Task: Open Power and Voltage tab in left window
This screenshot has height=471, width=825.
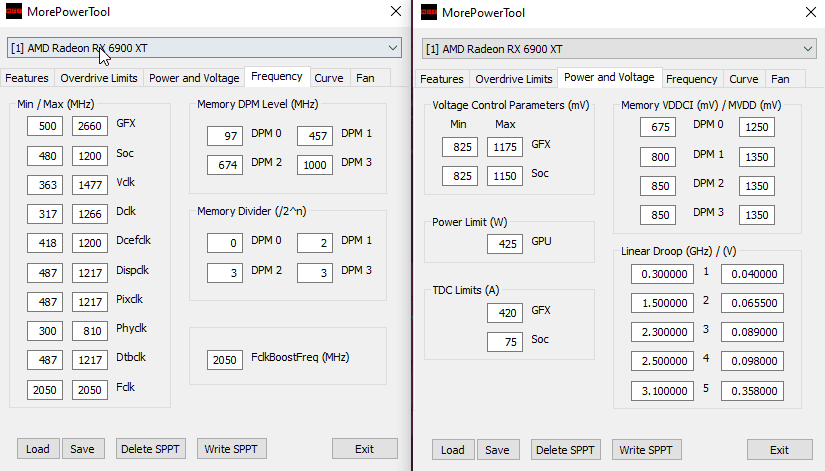Action: (194, 78)
